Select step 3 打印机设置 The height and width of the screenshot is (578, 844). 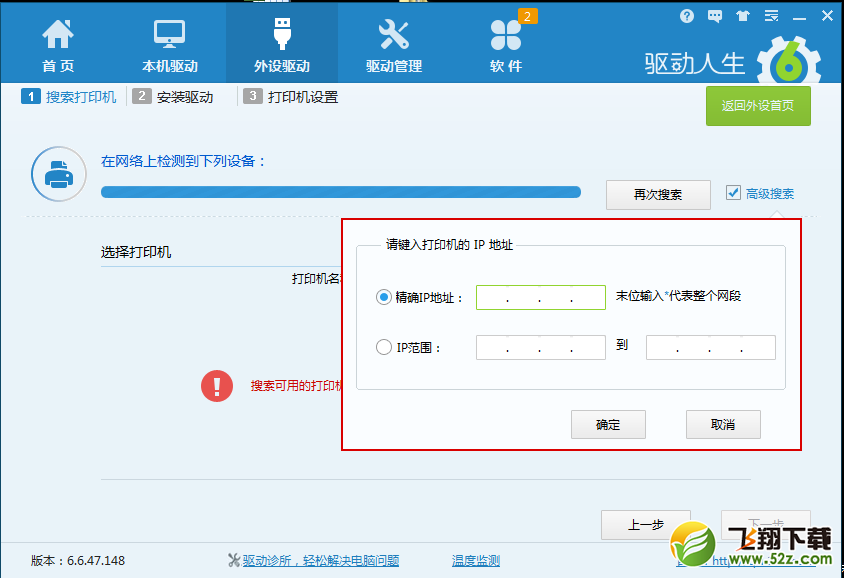[x=291, y=97]
